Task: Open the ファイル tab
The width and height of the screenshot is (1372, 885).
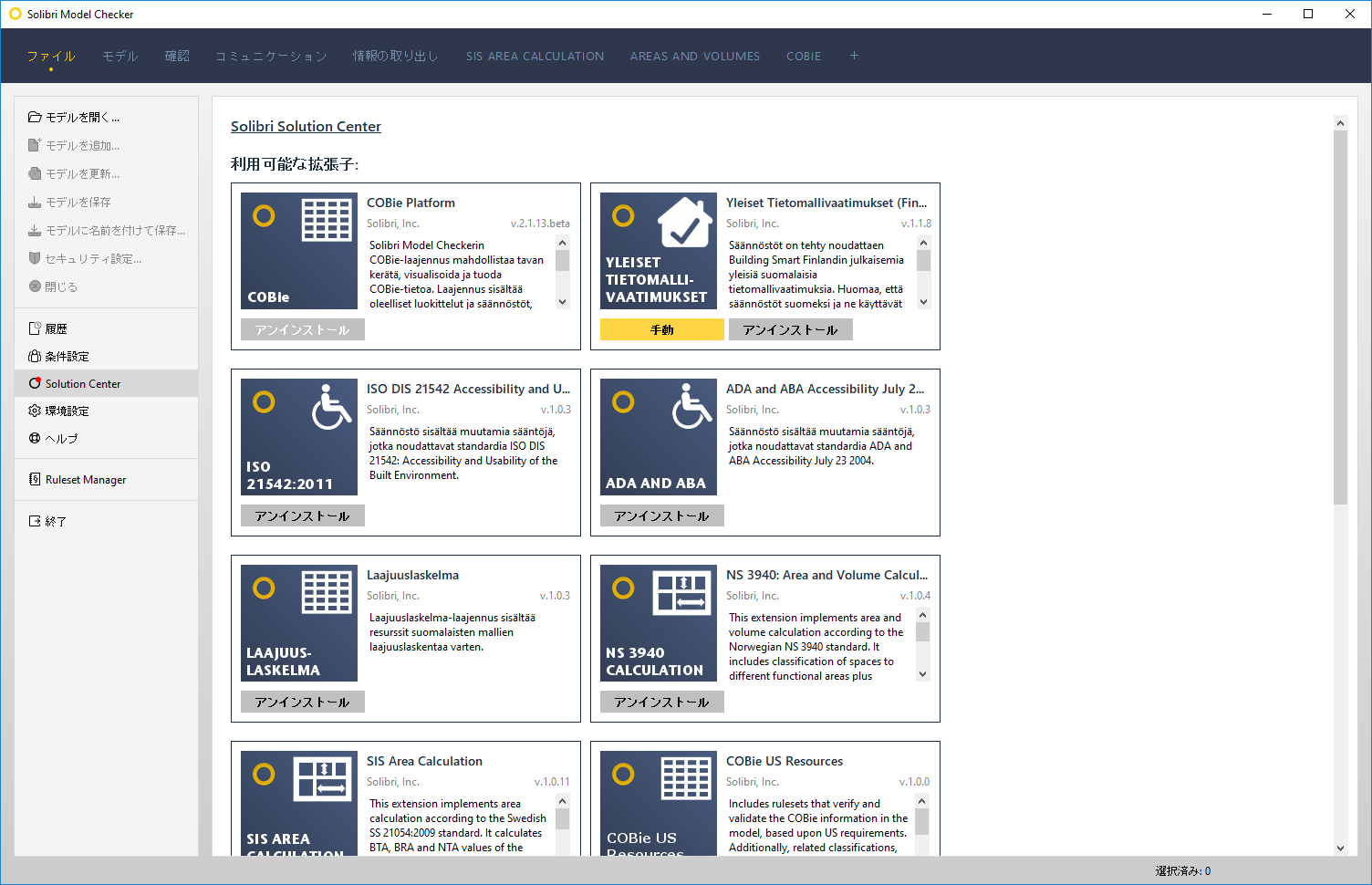Action: point(51,56)
